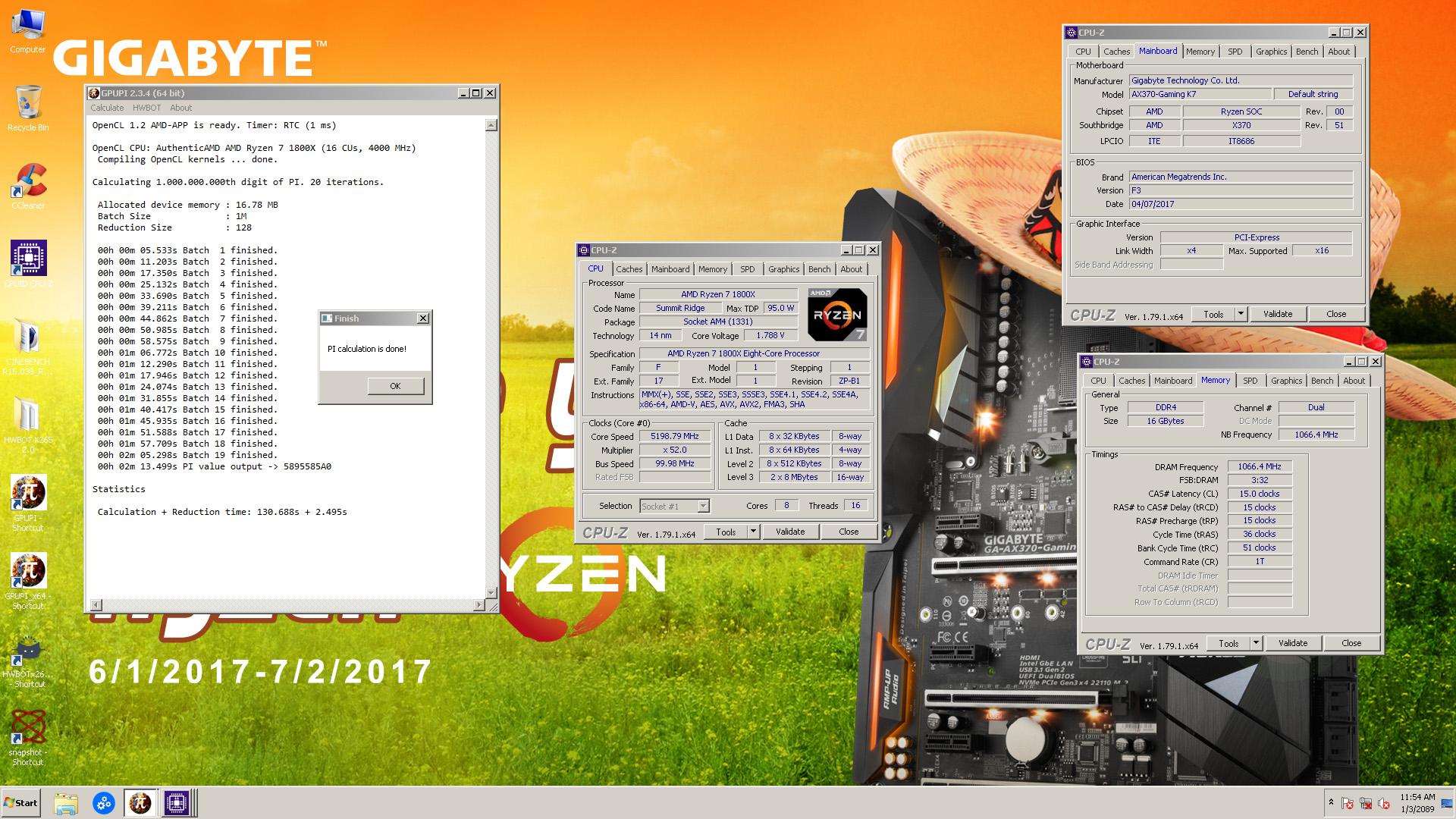Open the Calculate menu in GPUPI

(x=107, y=108)
